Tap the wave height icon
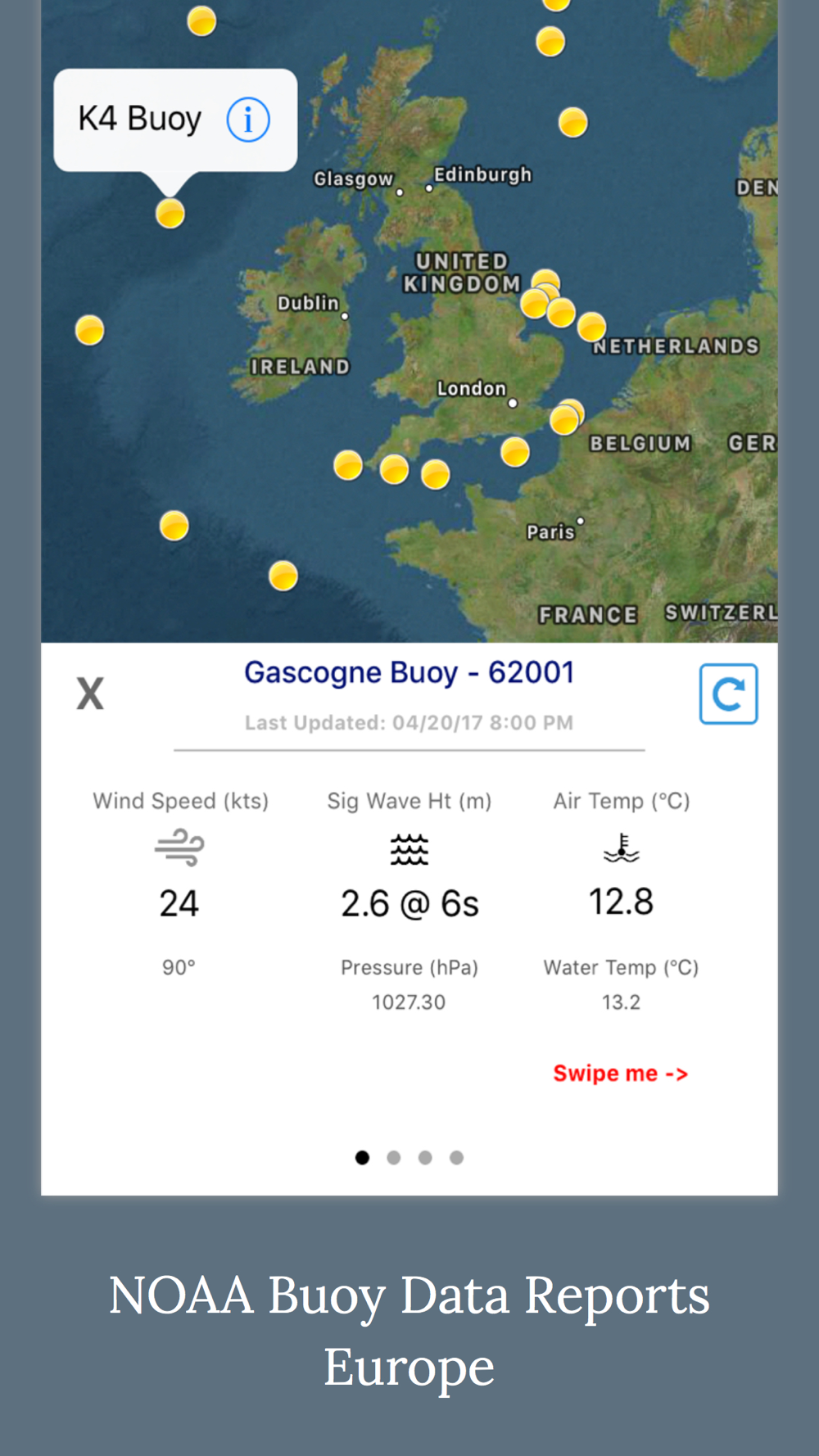 409,849
